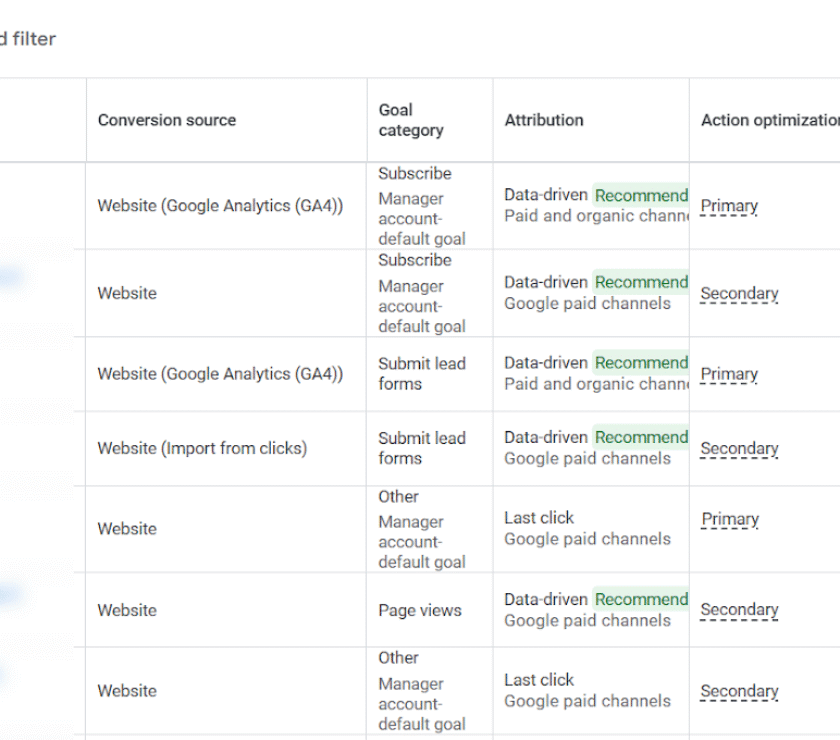
Task: Click the Attribution column header
Action: [544, 120]
